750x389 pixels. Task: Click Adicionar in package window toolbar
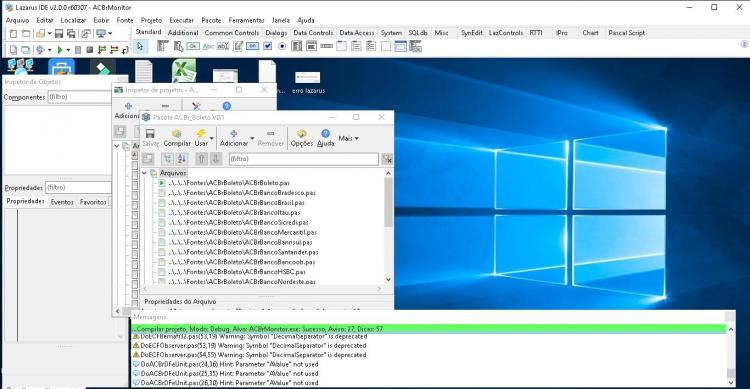tap(234, 138)
